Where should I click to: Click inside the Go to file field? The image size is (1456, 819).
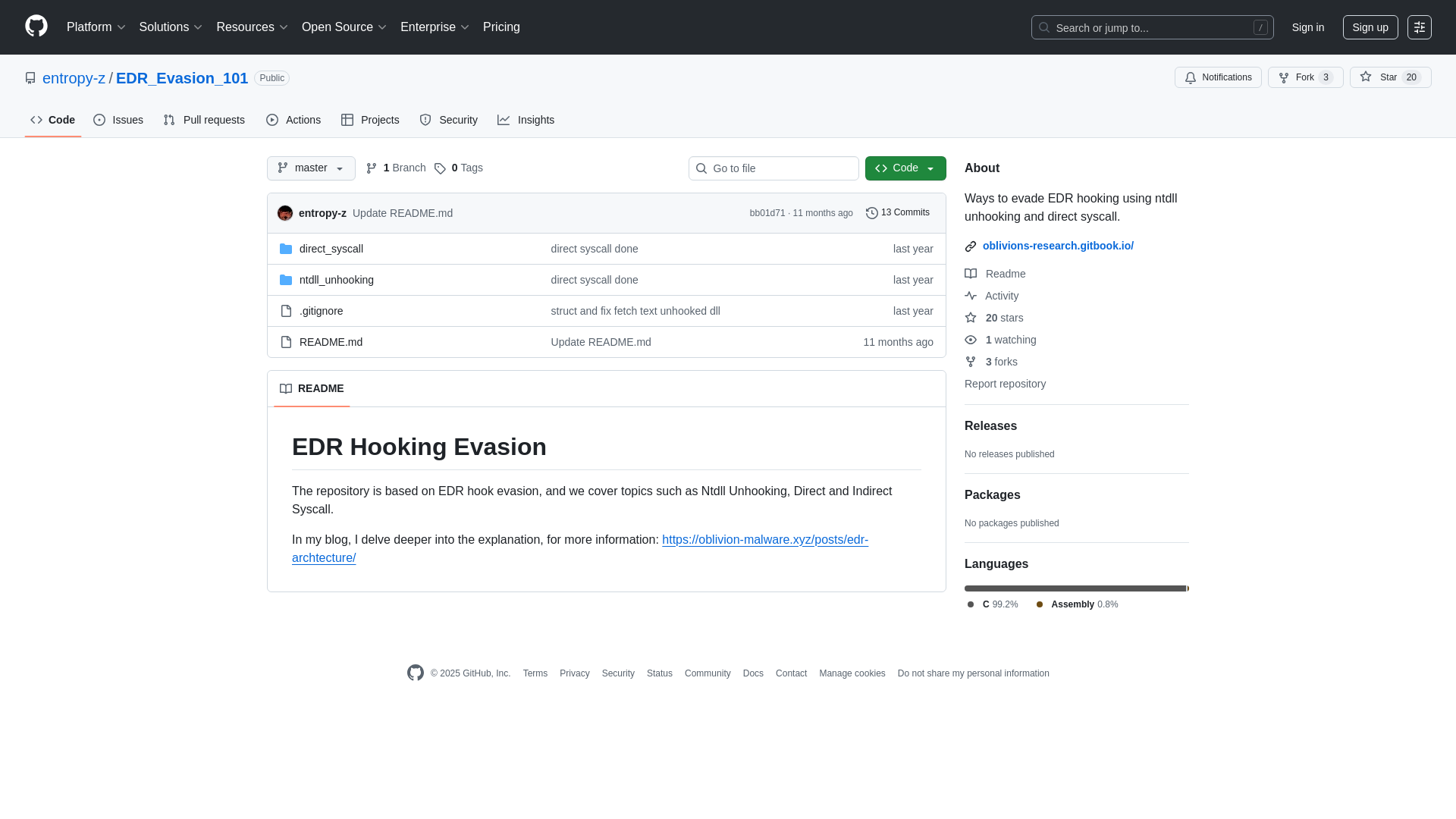(x=773, y=168)
